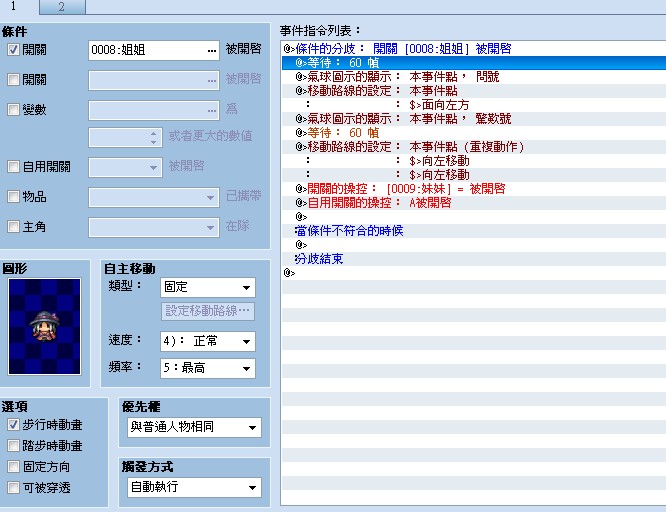Select the second 等待 60 幀 command
This screenshot has height=512, width=666.
pos(474,133)
